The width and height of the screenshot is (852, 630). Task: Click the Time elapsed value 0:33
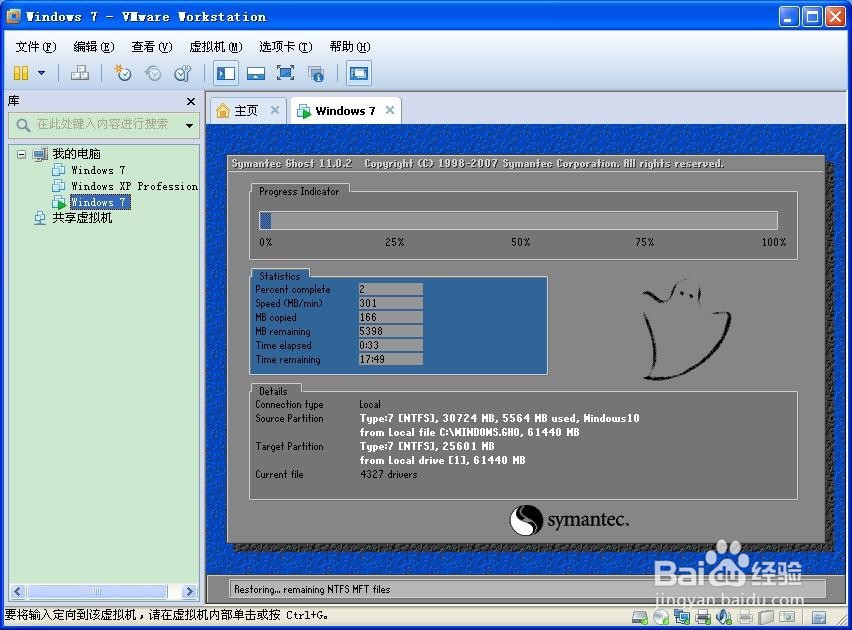point(390,345)
